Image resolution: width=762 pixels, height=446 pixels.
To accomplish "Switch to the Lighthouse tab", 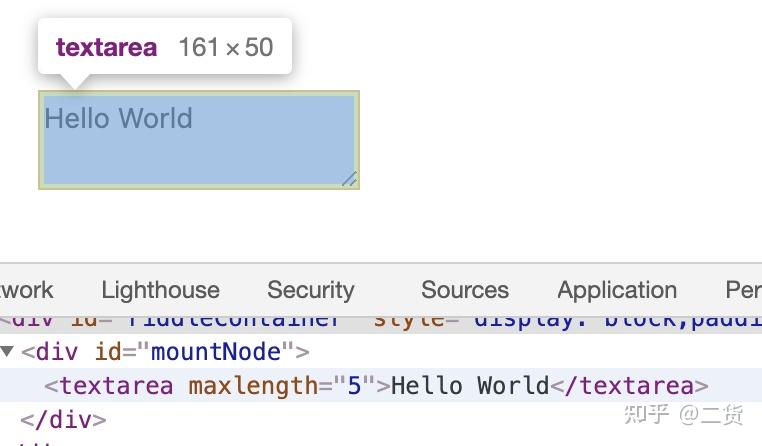I will [160, 290].
